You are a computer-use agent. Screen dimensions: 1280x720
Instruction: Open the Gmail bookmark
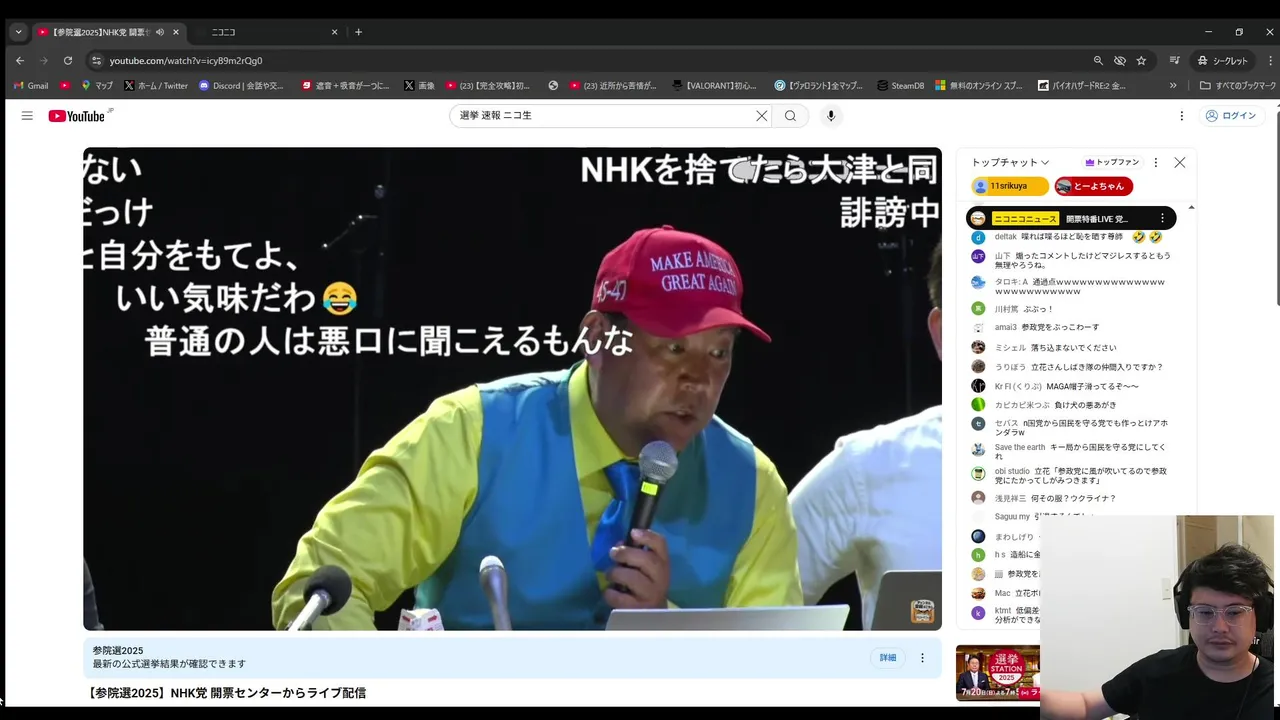point(31,86)
